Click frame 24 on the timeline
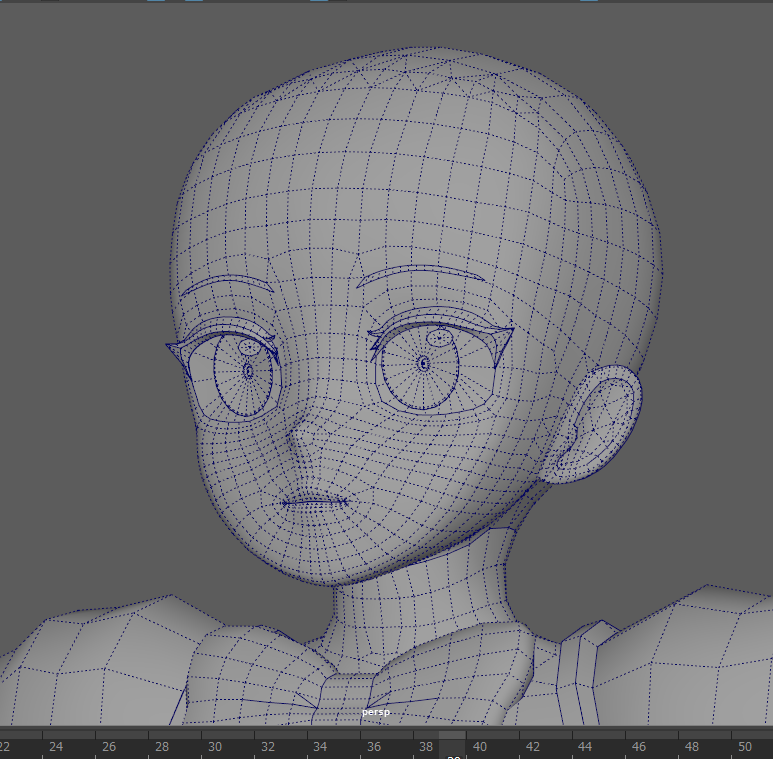Image resolution: width=773 pixels, height=759 pixels. point(56,747)
